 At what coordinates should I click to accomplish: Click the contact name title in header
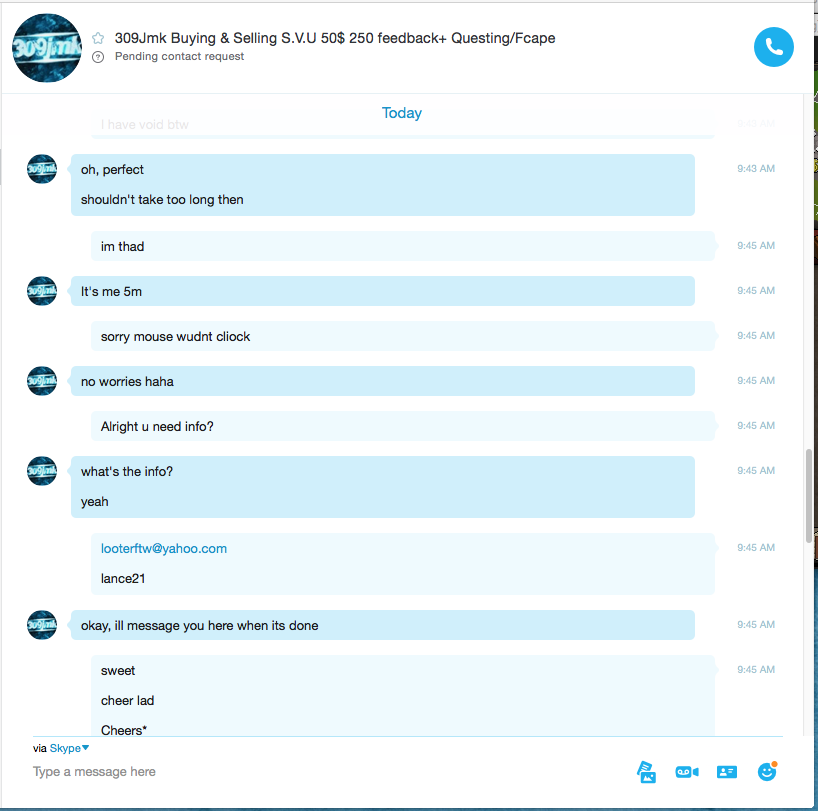pyautogui.click(x=335, y=38)
